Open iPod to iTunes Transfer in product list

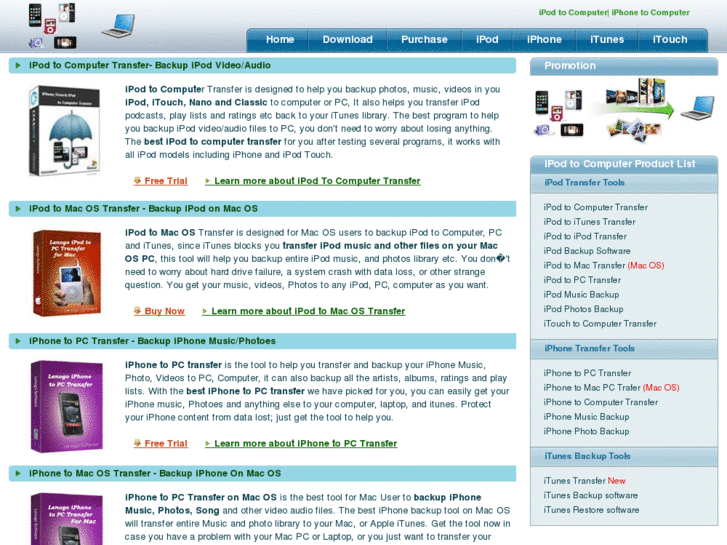click(x=589, y=222)
